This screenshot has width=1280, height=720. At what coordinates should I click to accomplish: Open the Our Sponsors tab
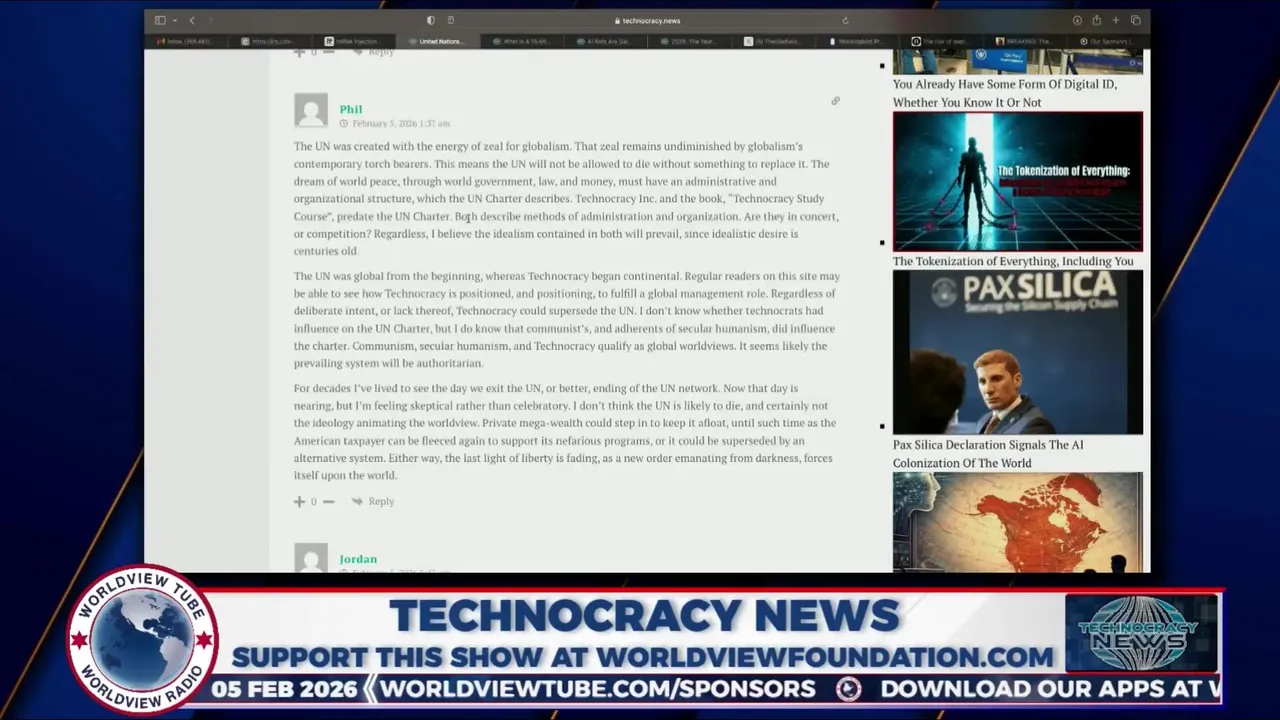click(x=1109, y=41)
